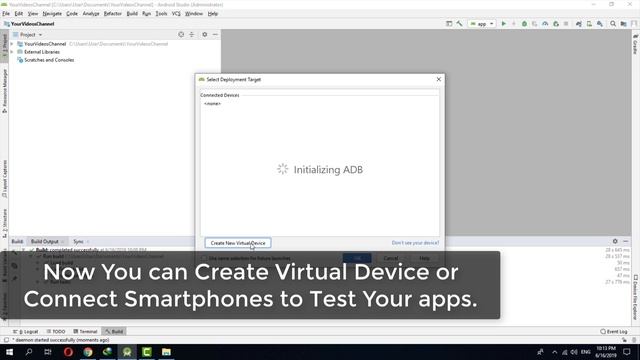Expand the YourVideosChannel project node

(x=12, y=44)
